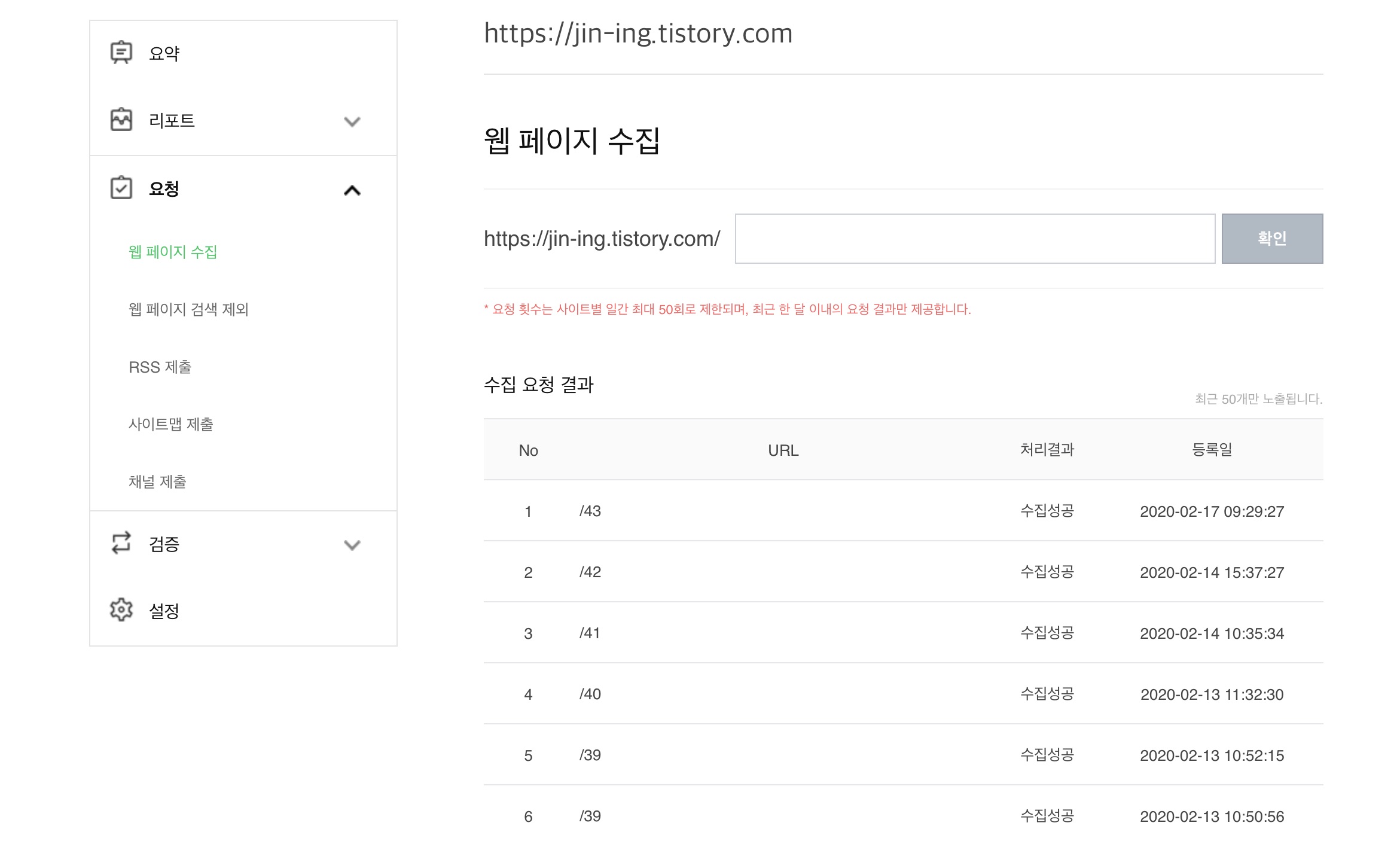Expand the 리포트 section chevron
This screenshot has width=1400, height=844.
(x=352, y=121)
